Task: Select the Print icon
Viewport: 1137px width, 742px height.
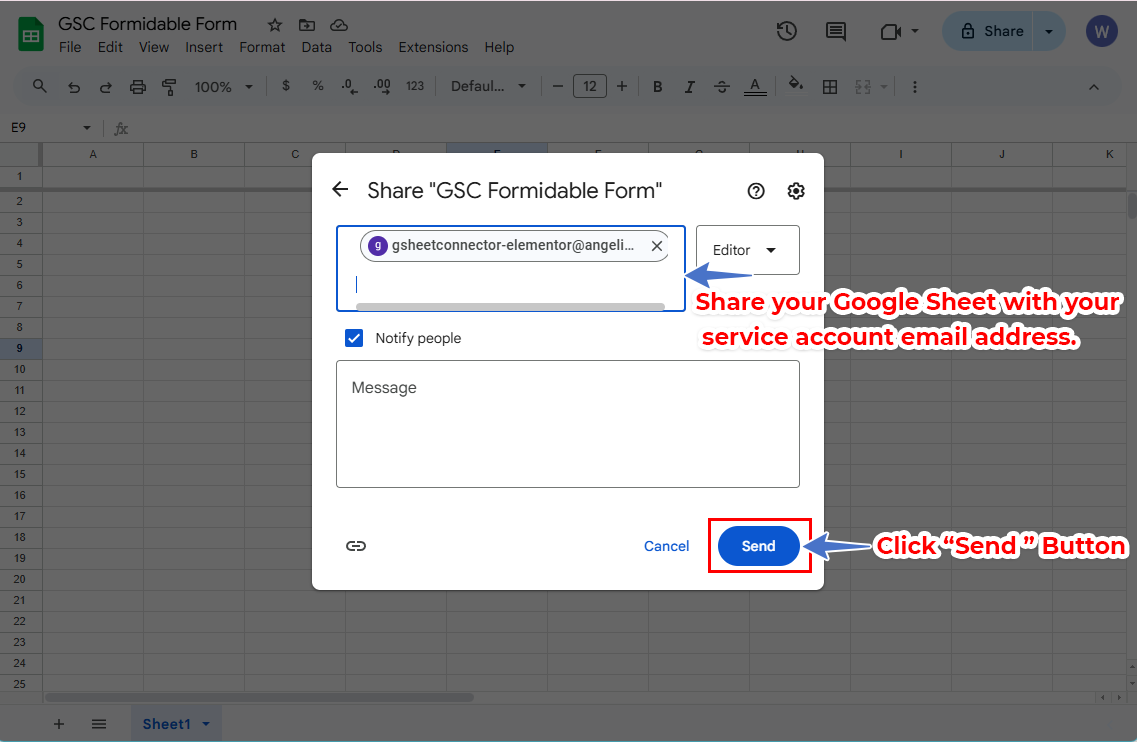Action: coord(137,86)
